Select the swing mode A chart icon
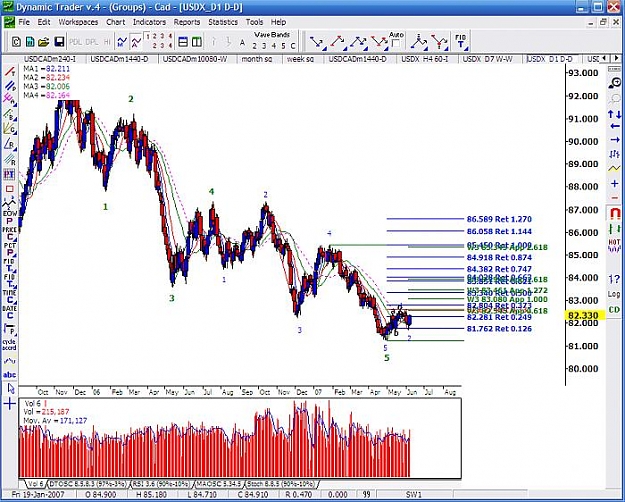 (x=136, y=42)
